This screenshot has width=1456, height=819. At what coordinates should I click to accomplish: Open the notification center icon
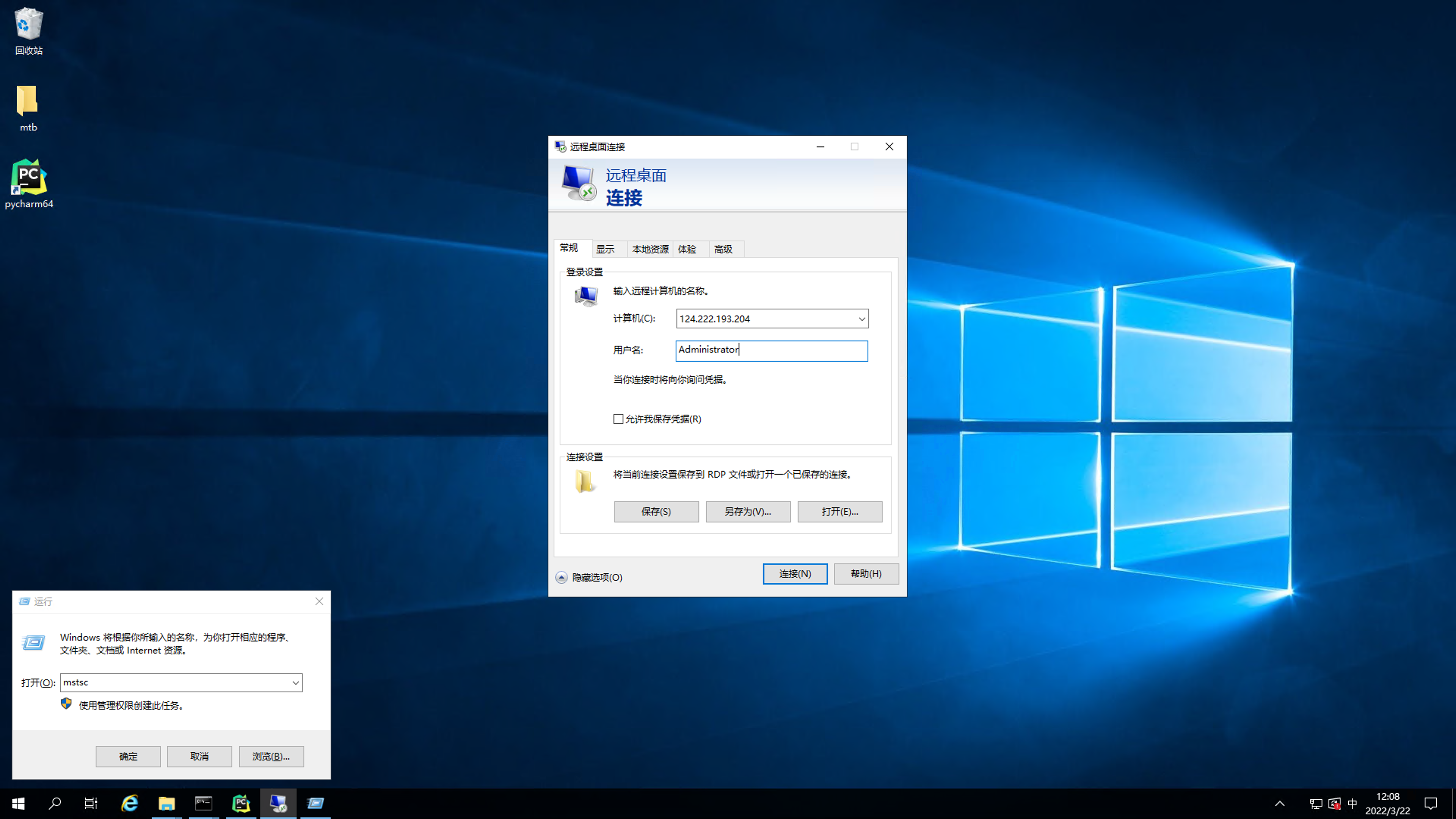(x=1431, y=803)
